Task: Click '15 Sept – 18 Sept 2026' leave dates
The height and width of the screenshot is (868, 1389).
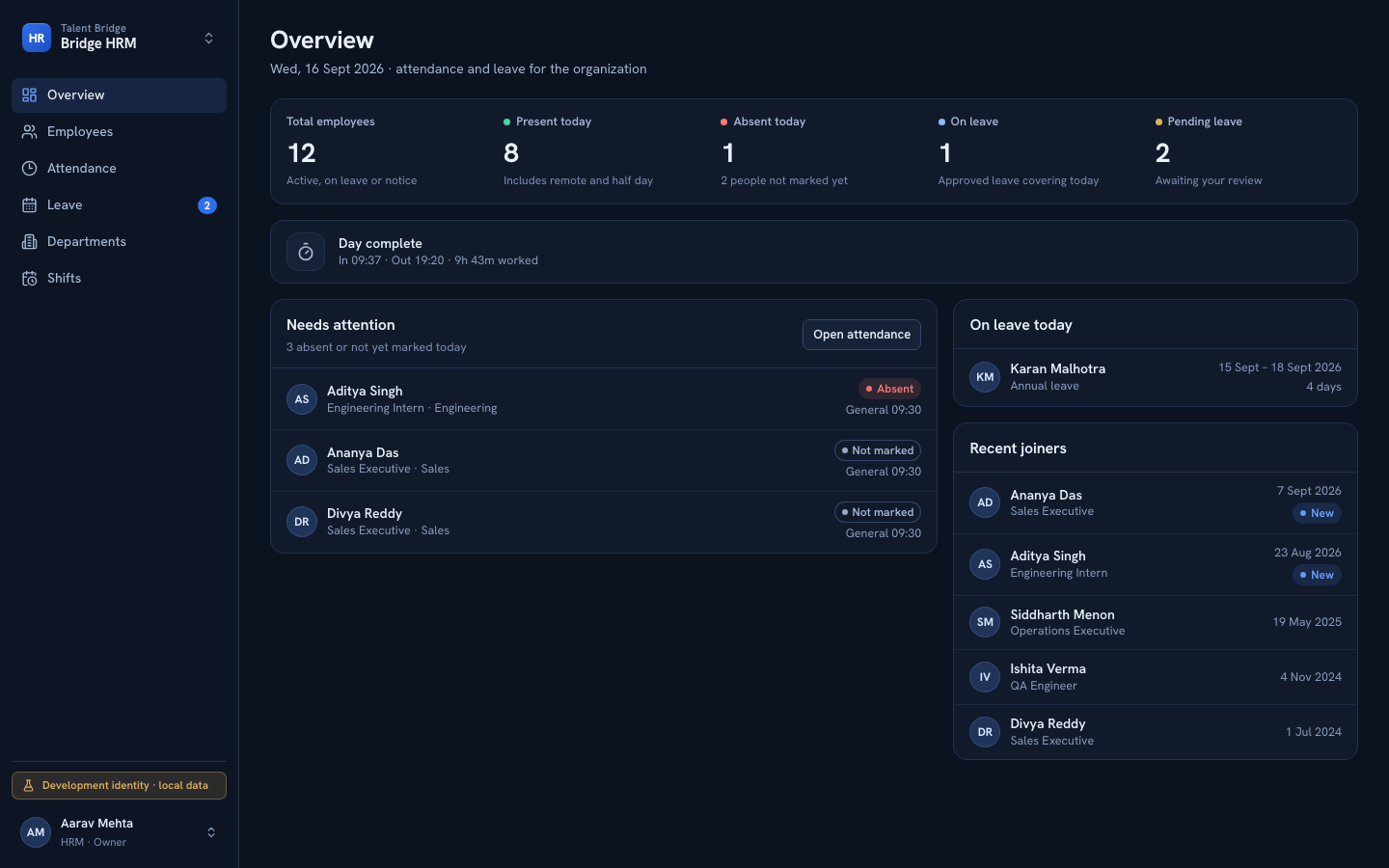Action: (1279, 367)
